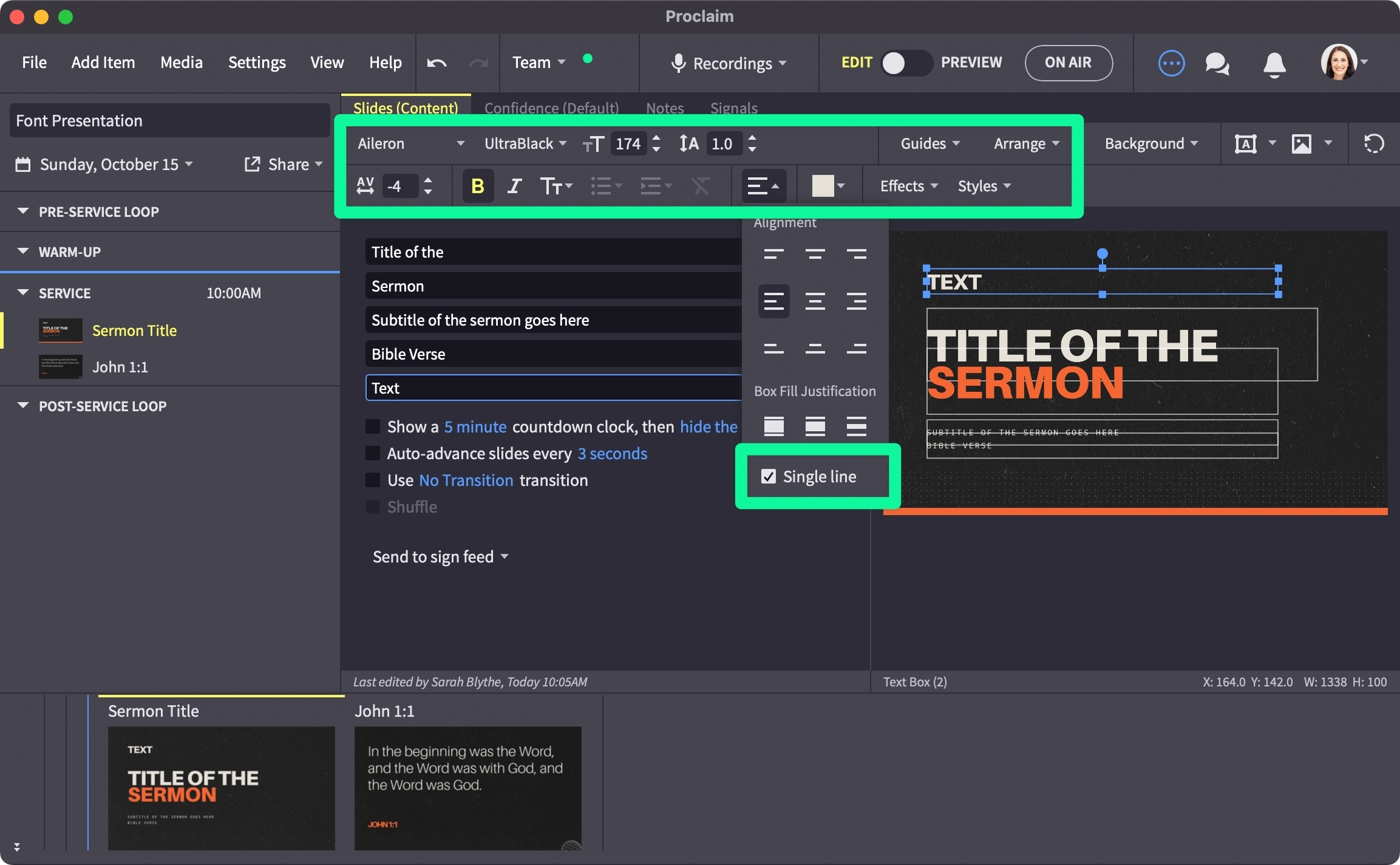Screen dimensions: 1400x865
Task: Click the John 1:1 slide thumbnail
Action: point(467,788)
